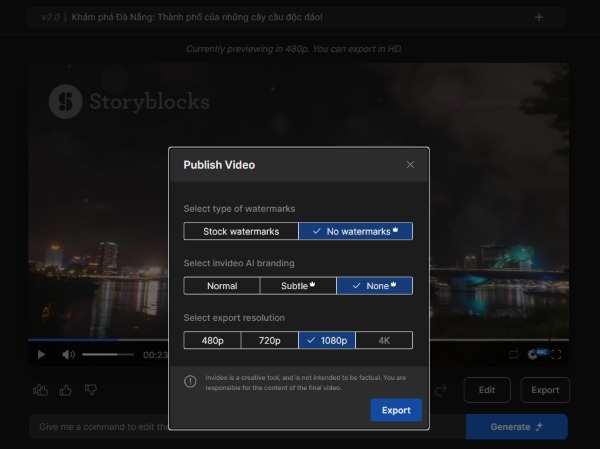Choose None for invideo AI branding
The image size is (600, 449).
[375, 286]
